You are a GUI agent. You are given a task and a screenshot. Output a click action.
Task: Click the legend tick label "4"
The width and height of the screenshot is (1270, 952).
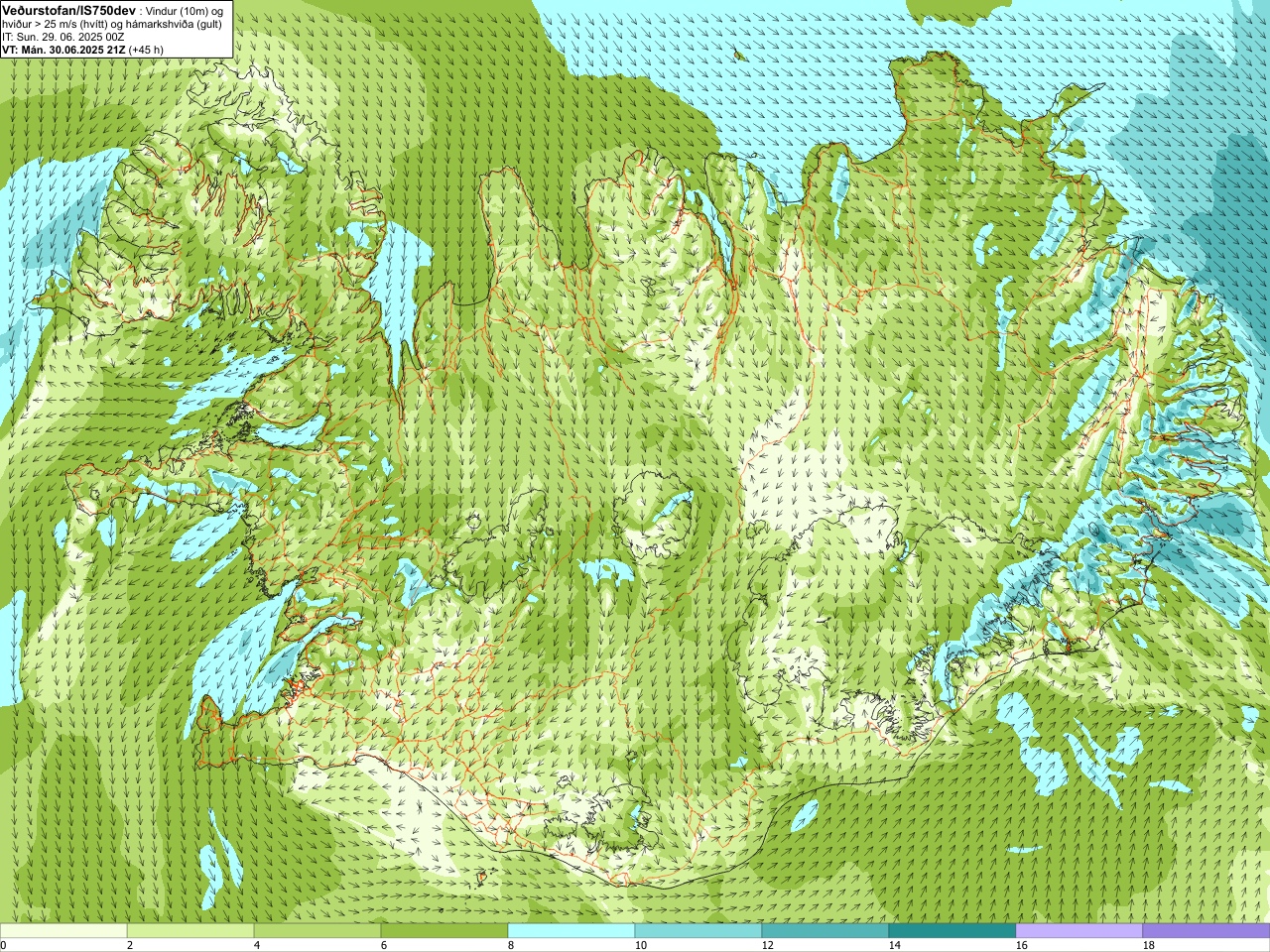(x=257, y=946)
